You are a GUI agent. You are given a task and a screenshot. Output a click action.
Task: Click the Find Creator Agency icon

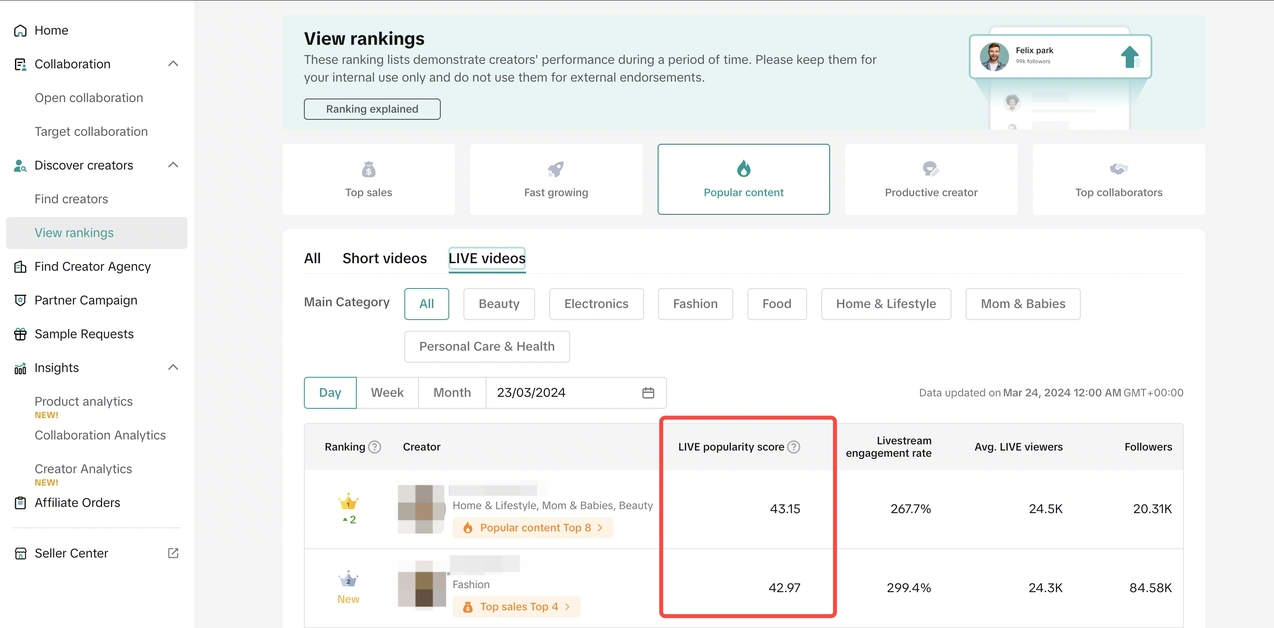(x=20, y=267)
